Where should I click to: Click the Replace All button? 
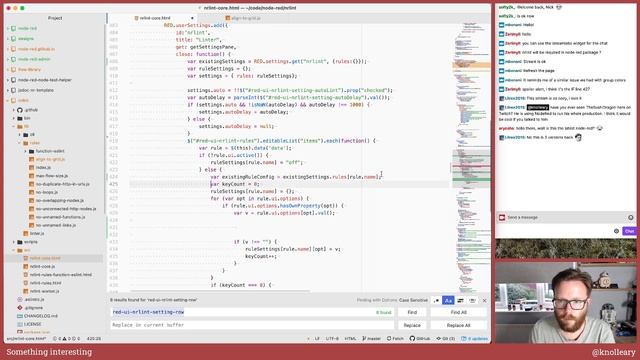pos(458,325)
